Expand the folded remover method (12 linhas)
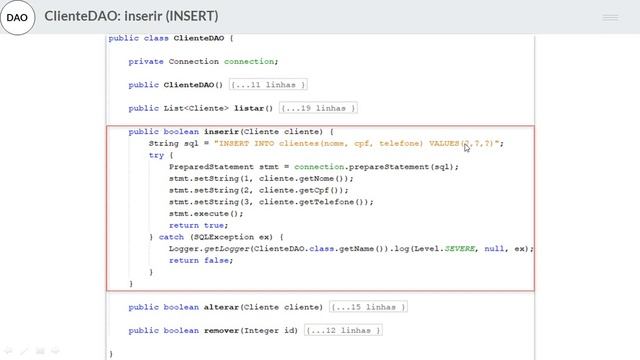640x360 pixels. [343, 330]
